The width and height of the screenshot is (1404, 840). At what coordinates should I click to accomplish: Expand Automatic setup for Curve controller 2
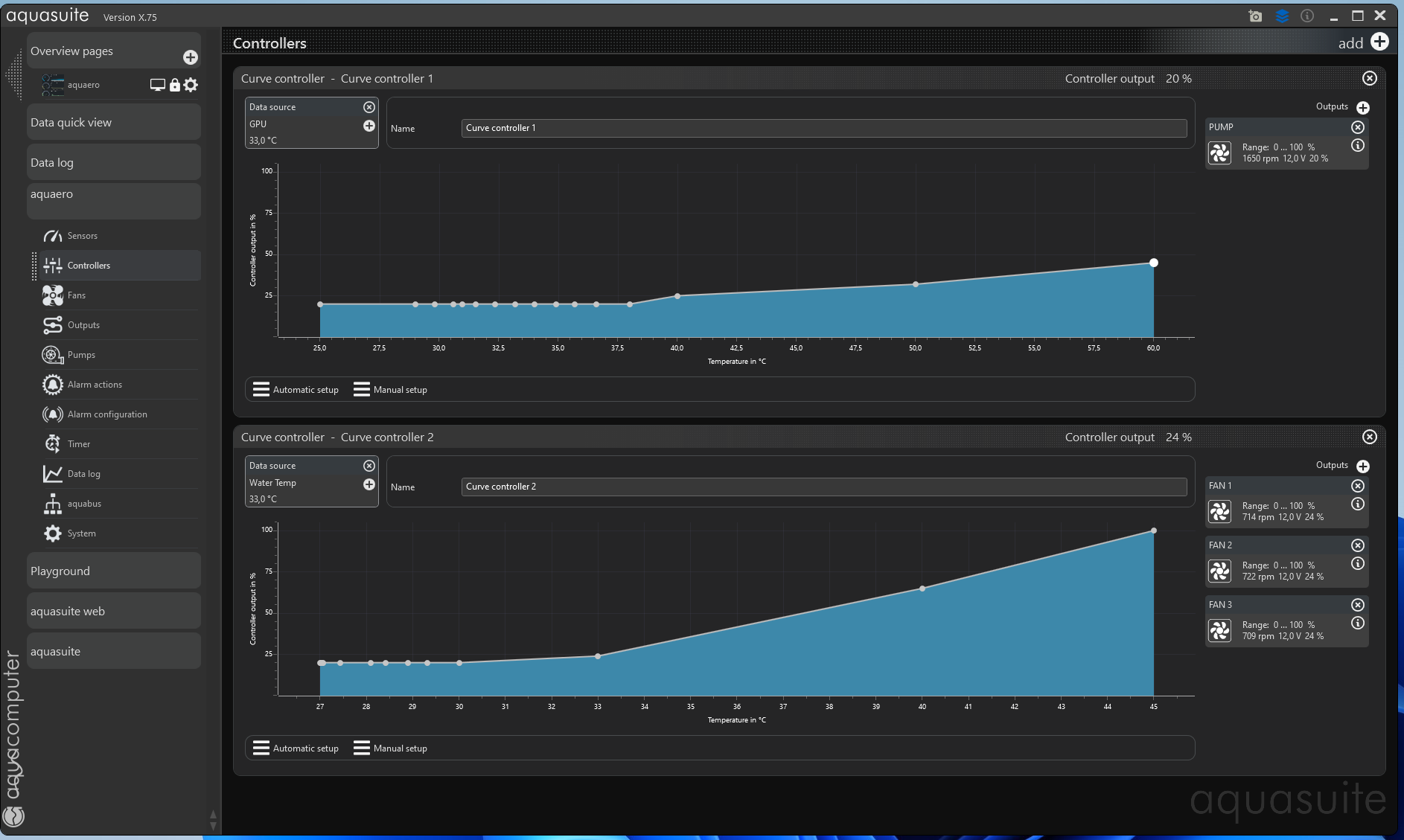click(296, 748)
